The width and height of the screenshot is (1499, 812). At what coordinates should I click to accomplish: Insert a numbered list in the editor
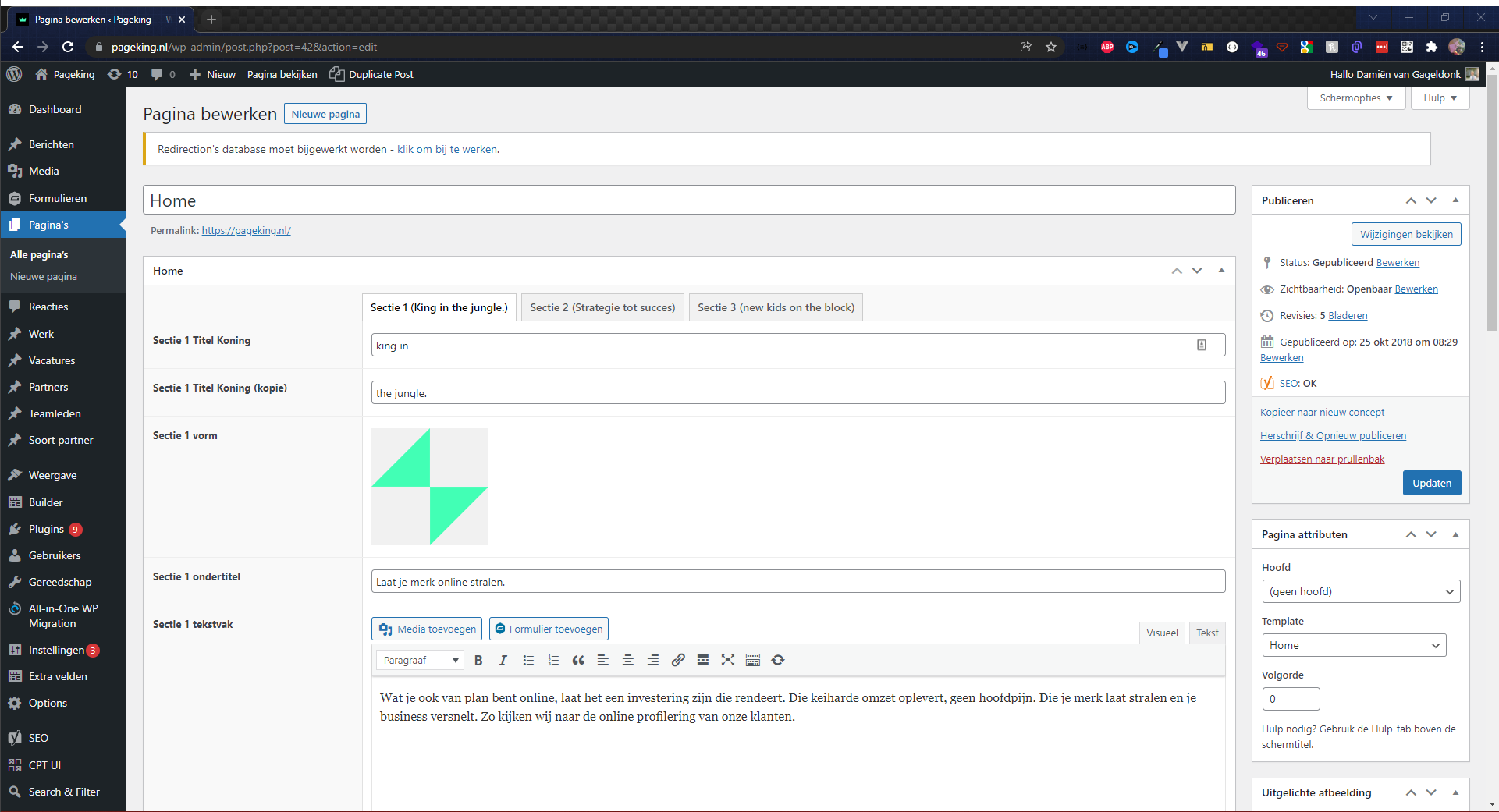[553, 661]
